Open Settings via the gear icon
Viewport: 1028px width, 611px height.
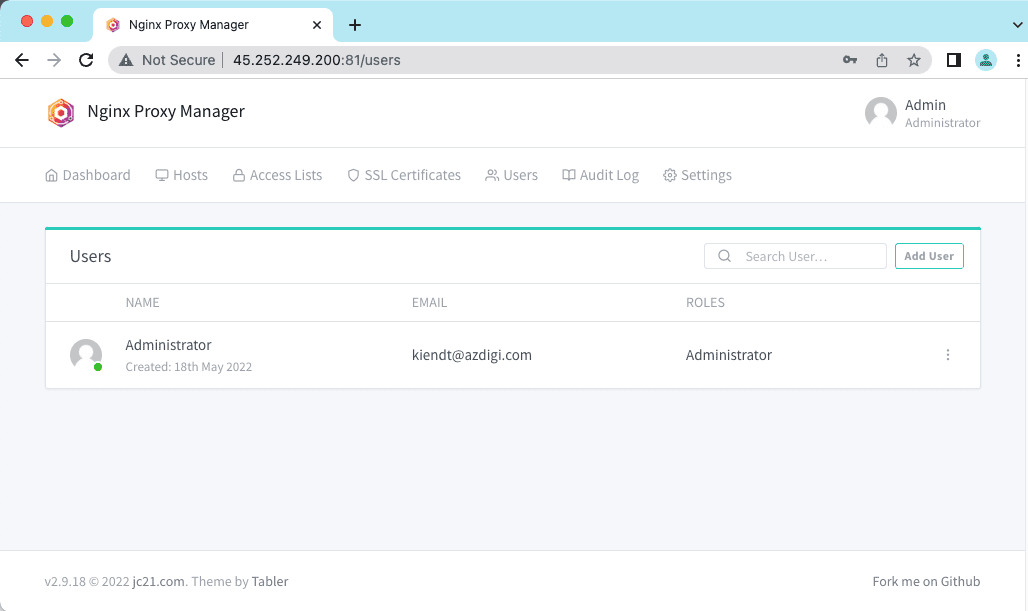pyautogui.click(x=668, y=175)
